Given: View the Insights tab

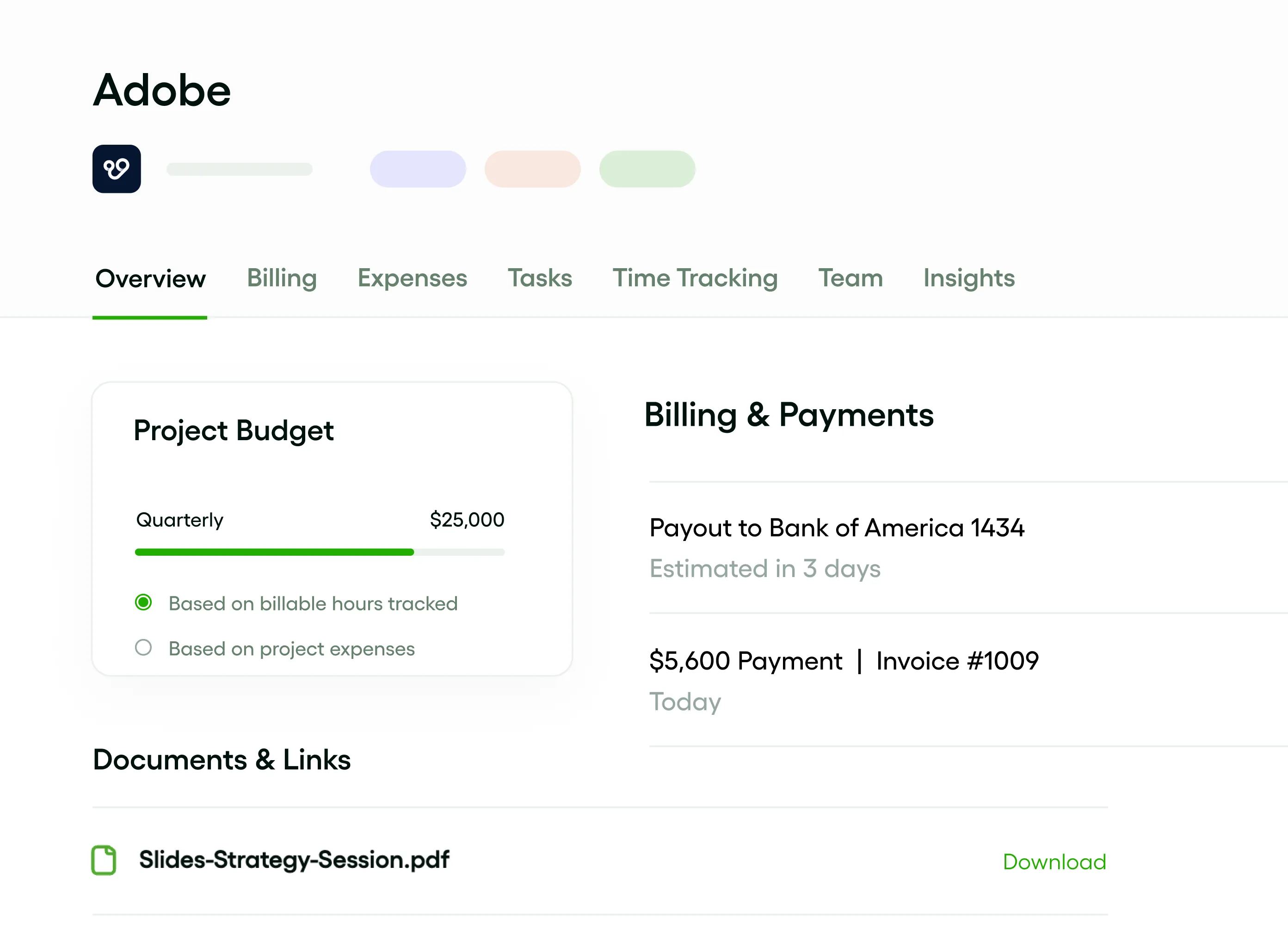Looking at the screenshot, I should tap(969, 279).
